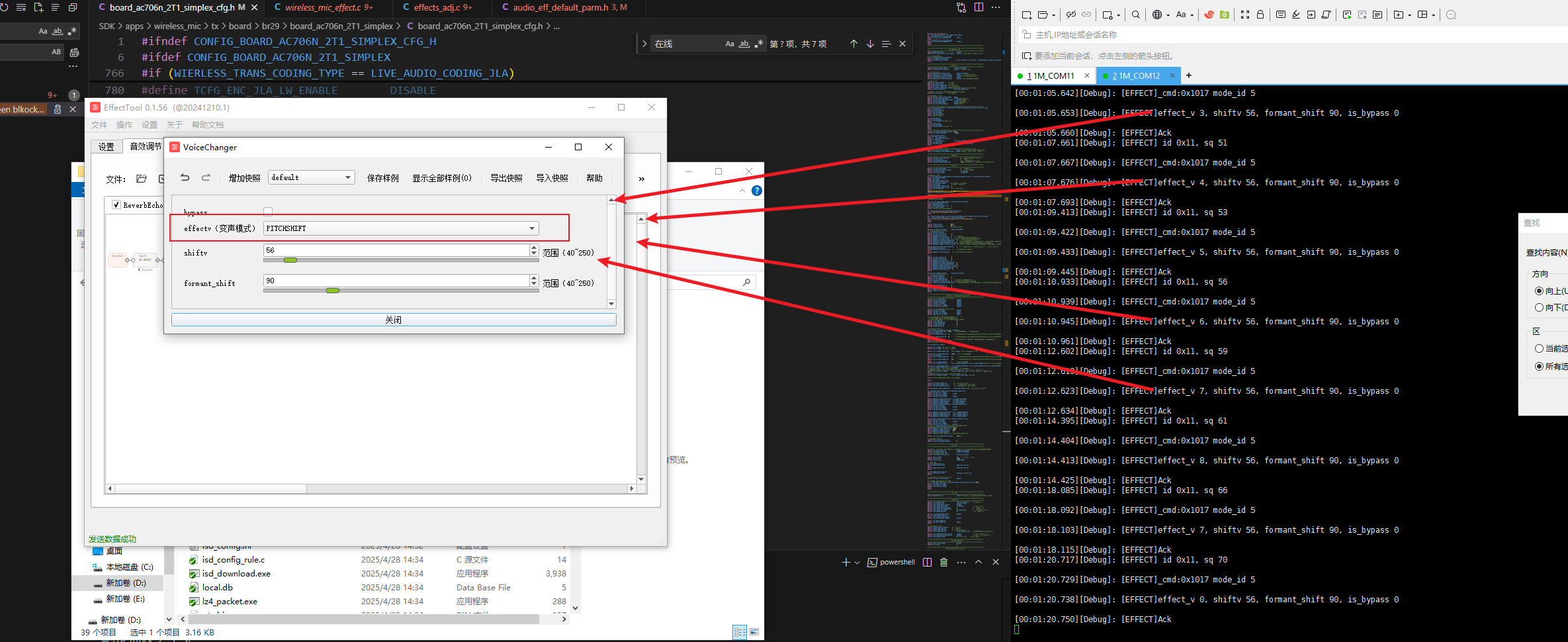
Task: Select the 向下 direction radio button
Action: (x=1539, y=308)
